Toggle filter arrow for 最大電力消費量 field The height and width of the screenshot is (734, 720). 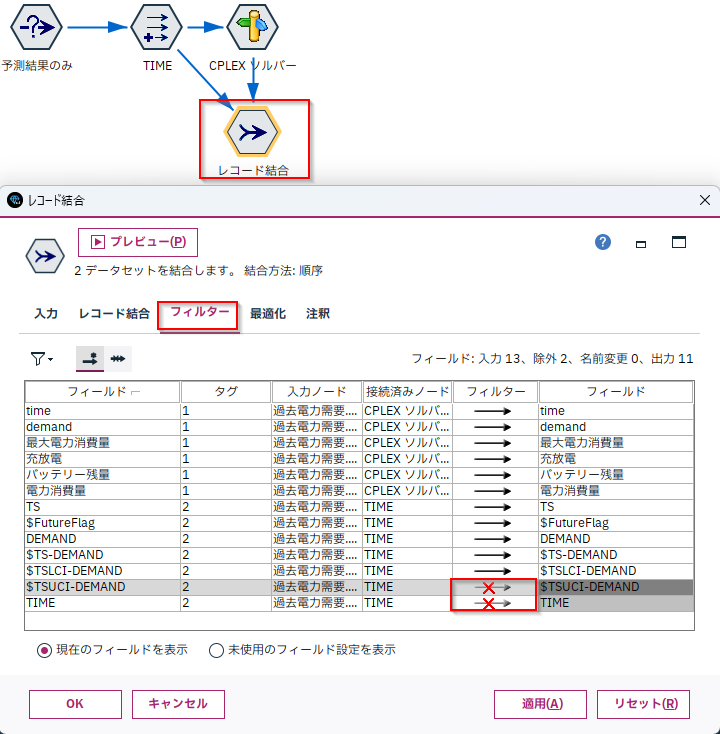[x=492, y=443]
